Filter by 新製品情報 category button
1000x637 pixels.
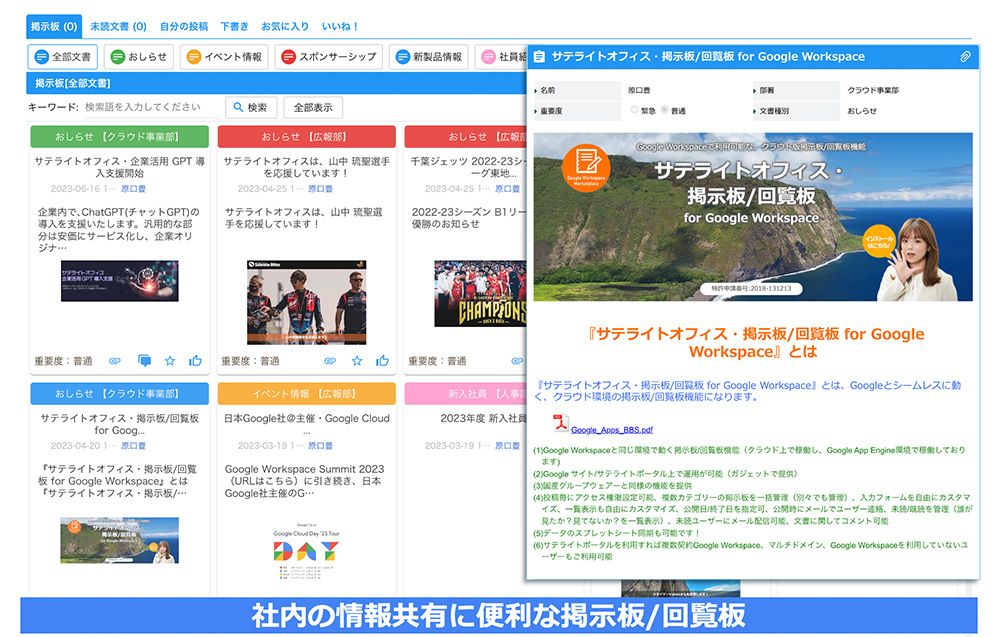[429, 57]
